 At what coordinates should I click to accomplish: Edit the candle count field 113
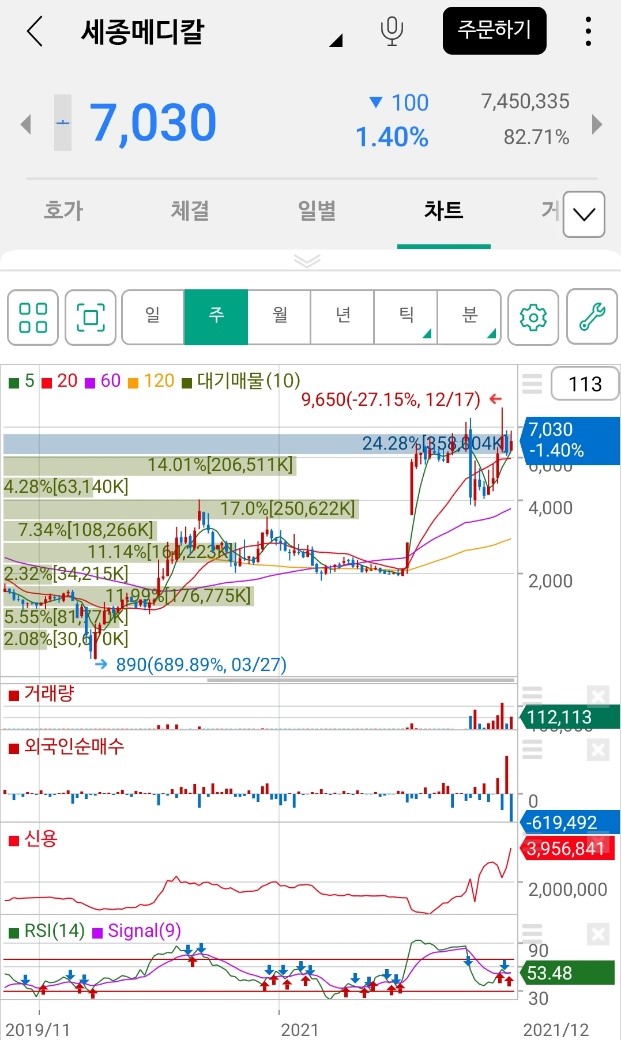tap(585, 383)
